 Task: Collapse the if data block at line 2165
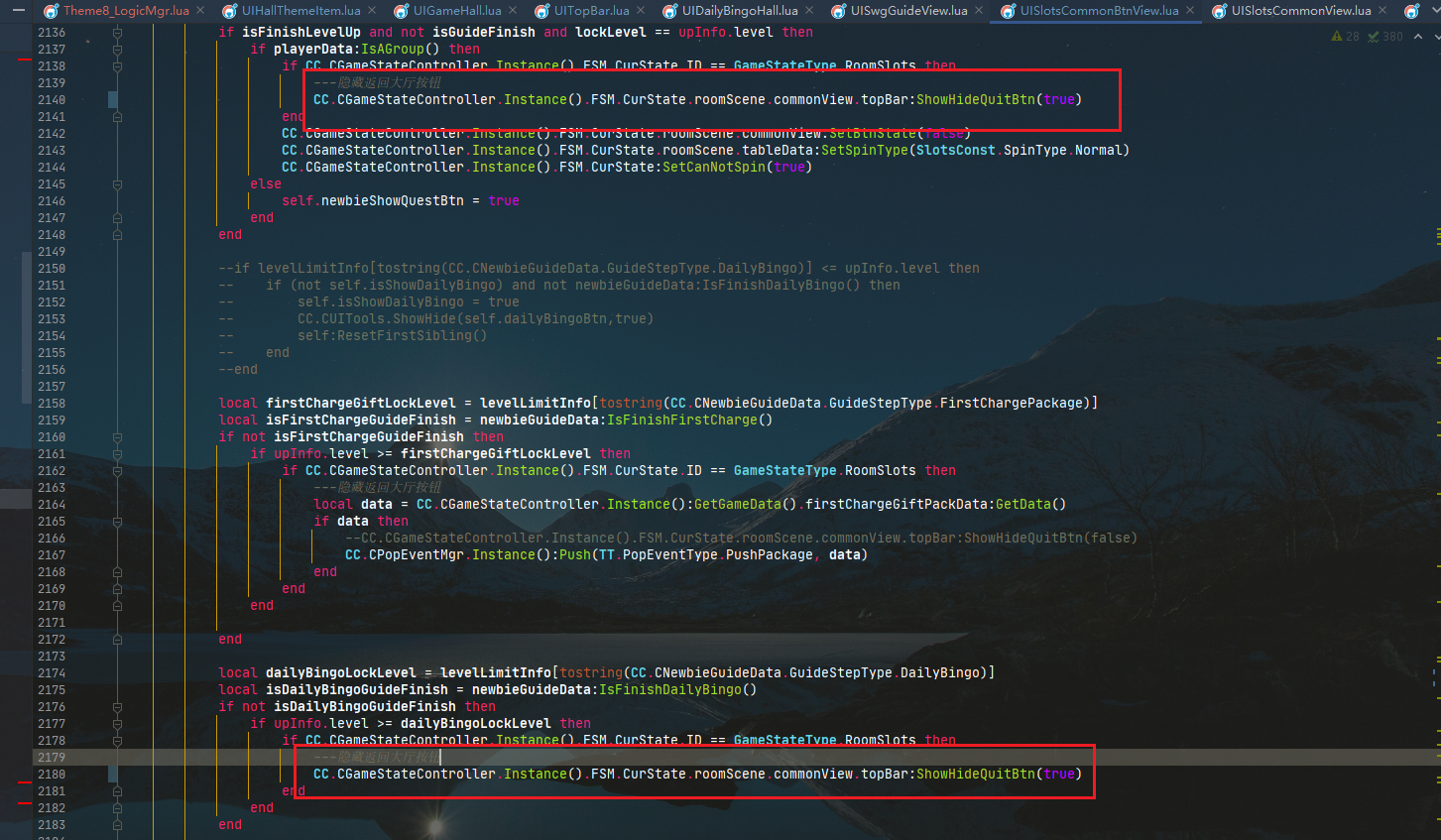click(117, 522)
